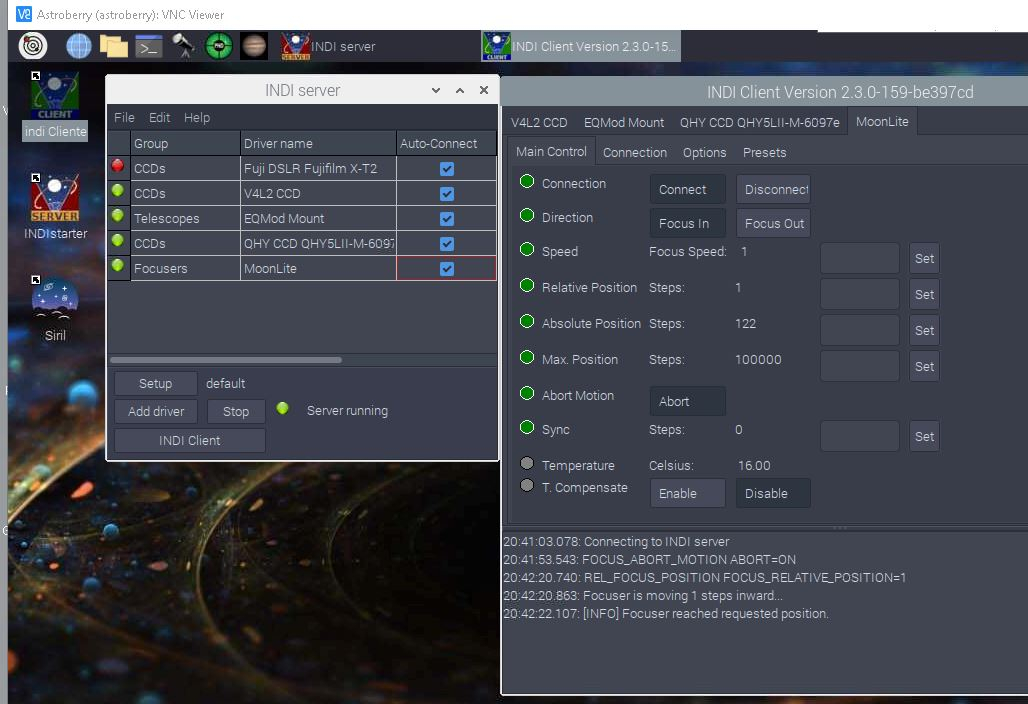This screenshot has width=1028, height=704.
Task: Click the Add driver button
Action: pyautogui.click(x=156, y=412)
